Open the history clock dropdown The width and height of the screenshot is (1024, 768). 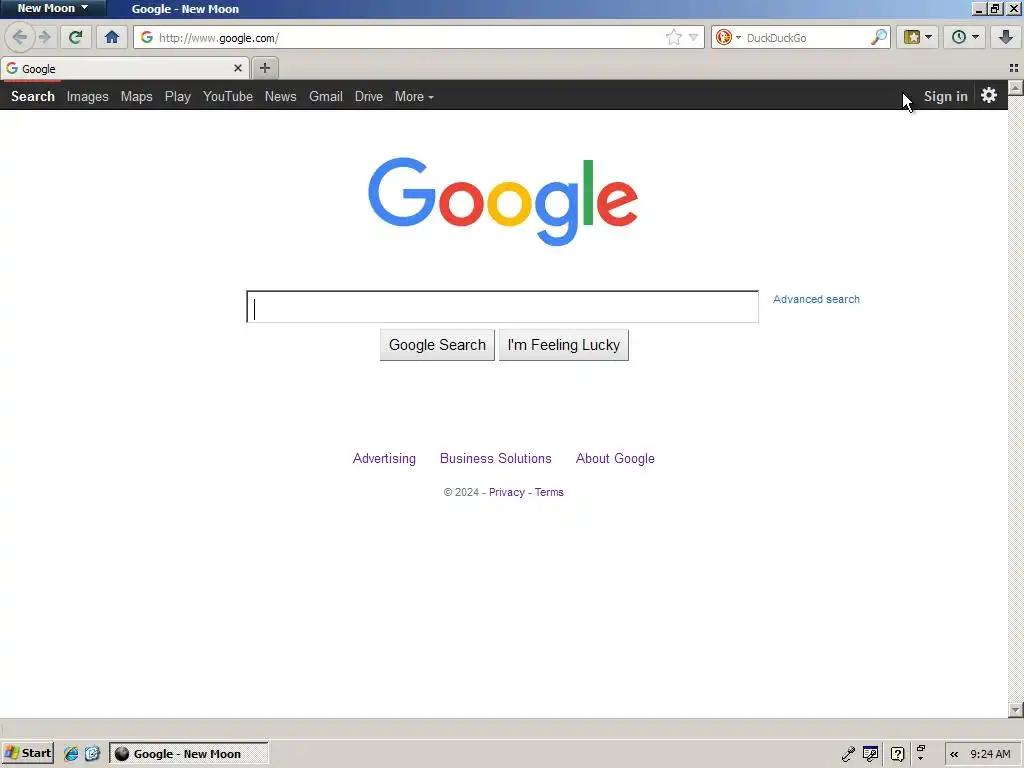tap(965, 37)
